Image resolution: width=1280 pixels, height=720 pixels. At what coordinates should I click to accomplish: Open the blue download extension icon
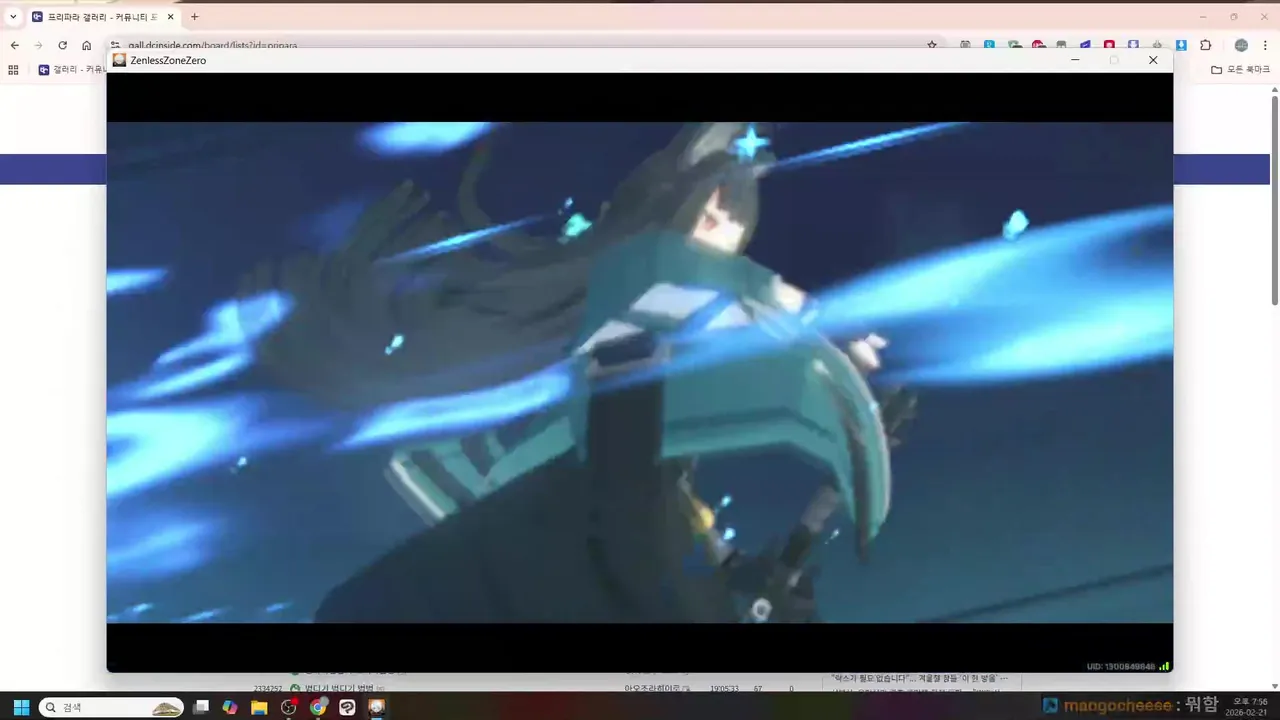coord(1181,45)
